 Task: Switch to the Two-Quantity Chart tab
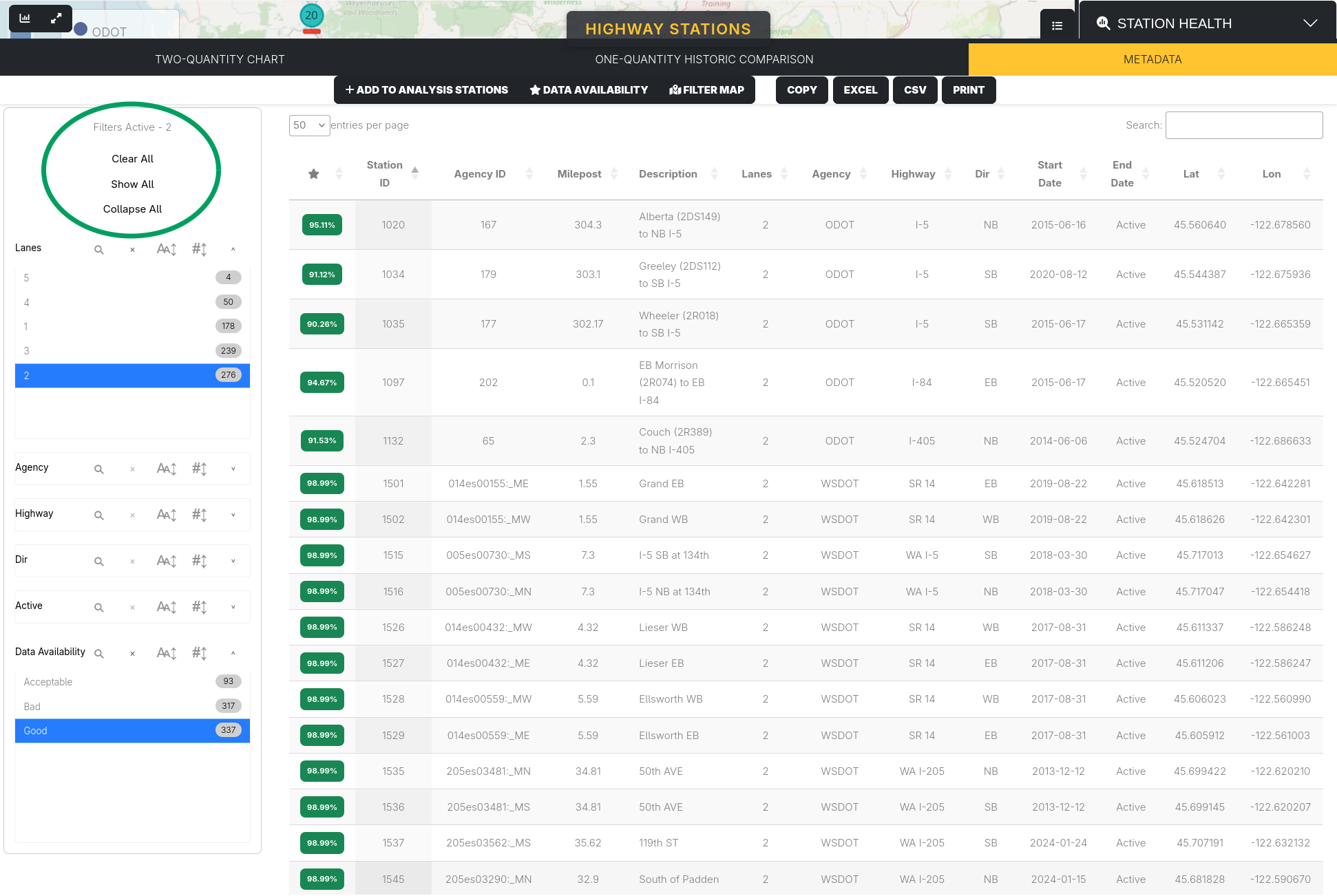(x=220, y=59)
